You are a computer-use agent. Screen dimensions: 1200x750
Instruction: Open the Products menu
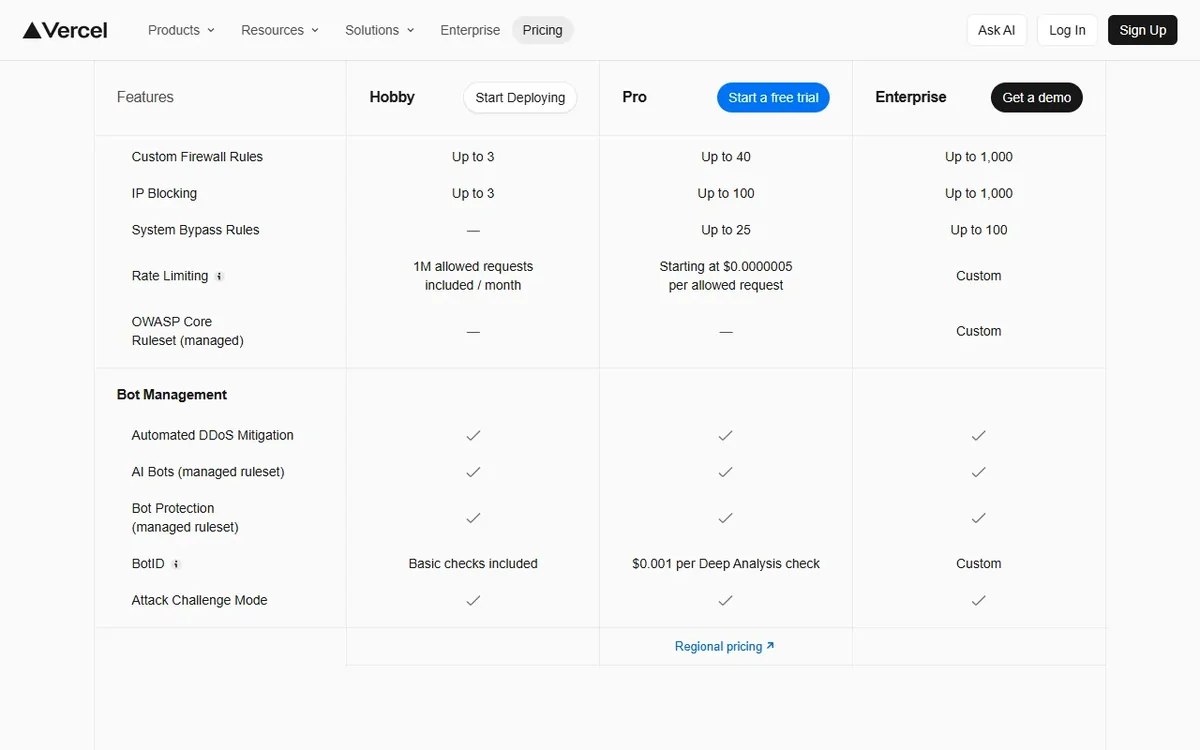tap(181, 30)
